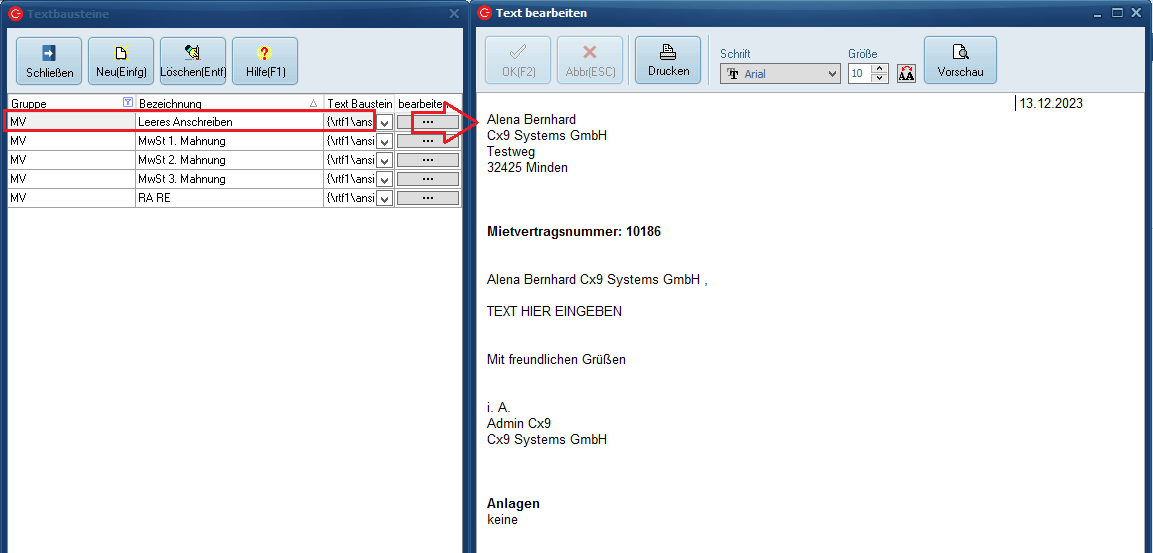Open the Schrift font dropdown showing Arial
This screenshot has height=553, width=1153.
[780, 73]
